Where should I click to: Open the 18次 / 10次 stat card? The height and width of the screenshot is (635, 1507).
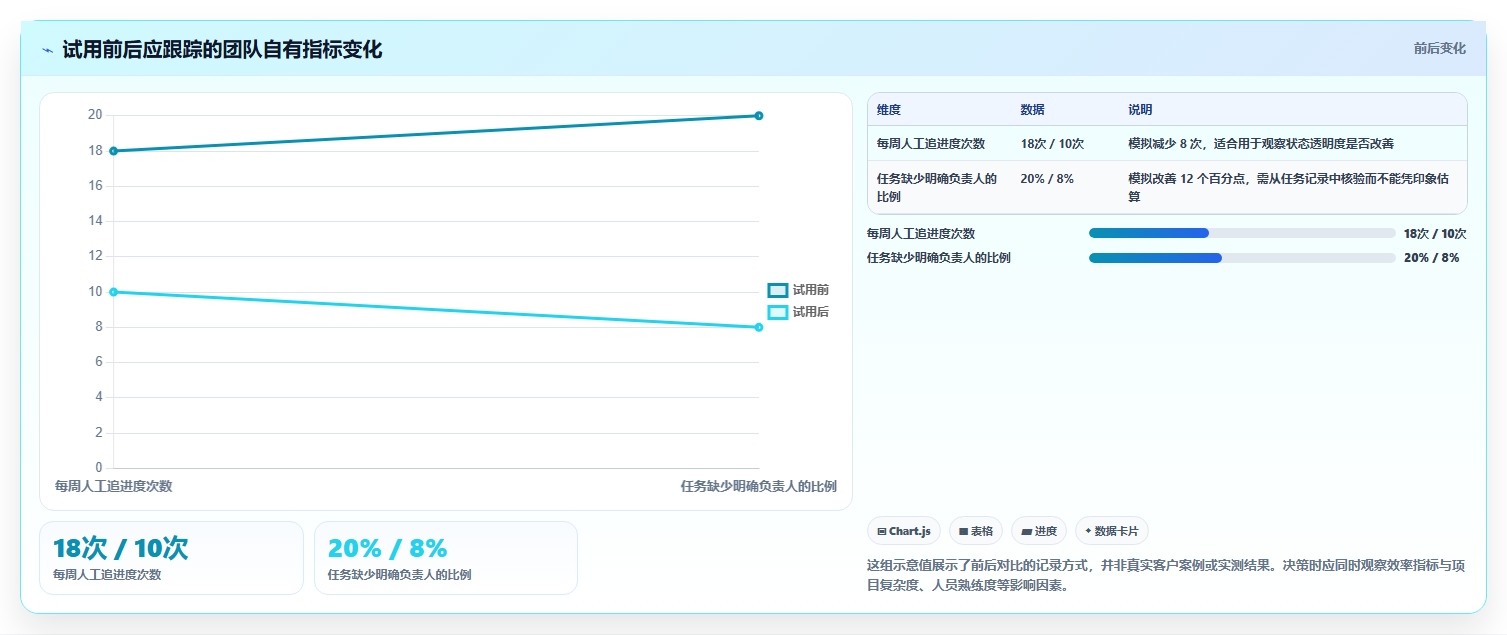(x=171, y=558)
